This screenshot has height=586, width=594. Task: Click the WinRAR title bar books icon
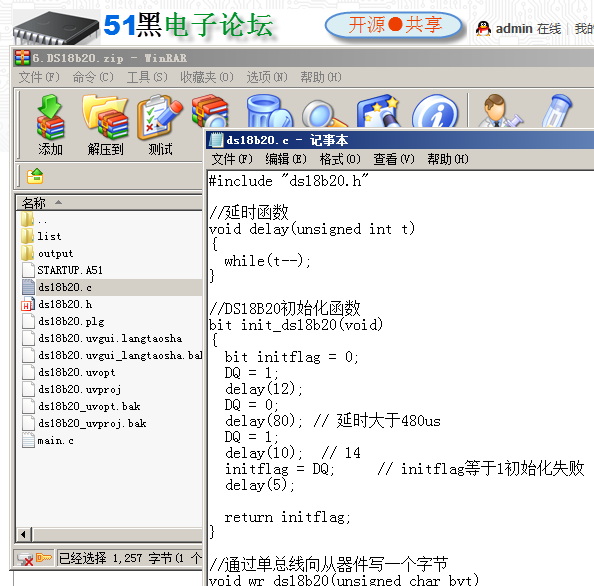pyautogui.click(x=22, y=58)
